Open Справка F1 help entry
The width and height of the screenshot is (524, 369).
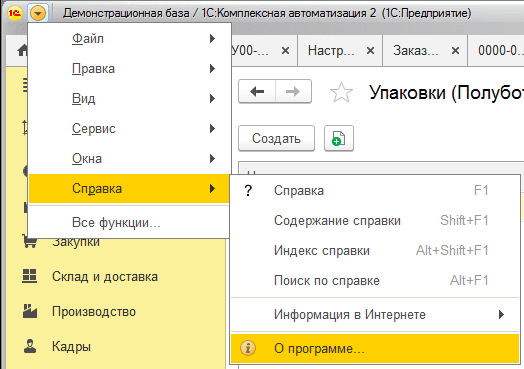(x=375, y=191)
